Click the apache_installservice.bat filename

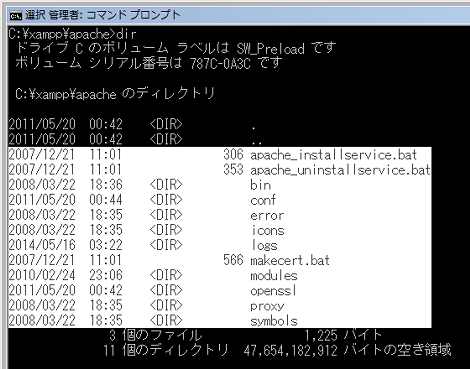(x=334, y=155)
